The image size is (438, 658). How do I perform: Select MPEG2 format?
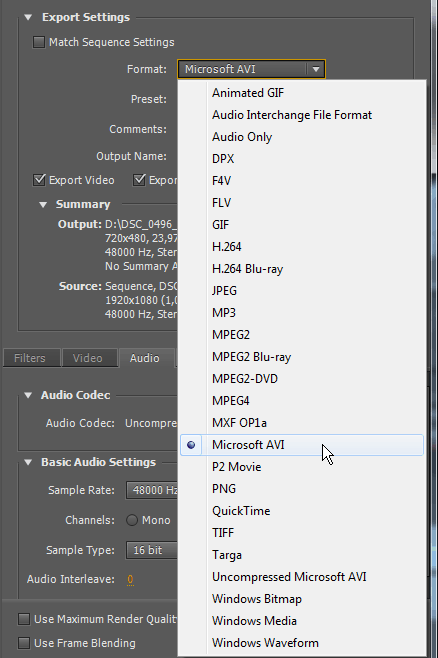tap(302, 335)
